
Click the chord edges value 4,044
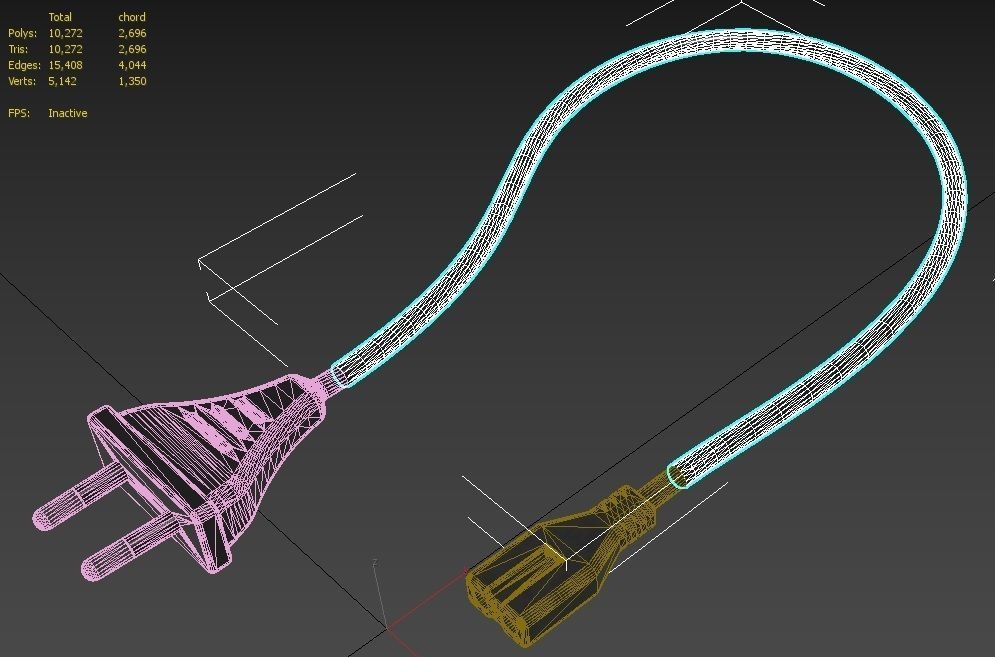pyautogui.click(x=132, y=65)
